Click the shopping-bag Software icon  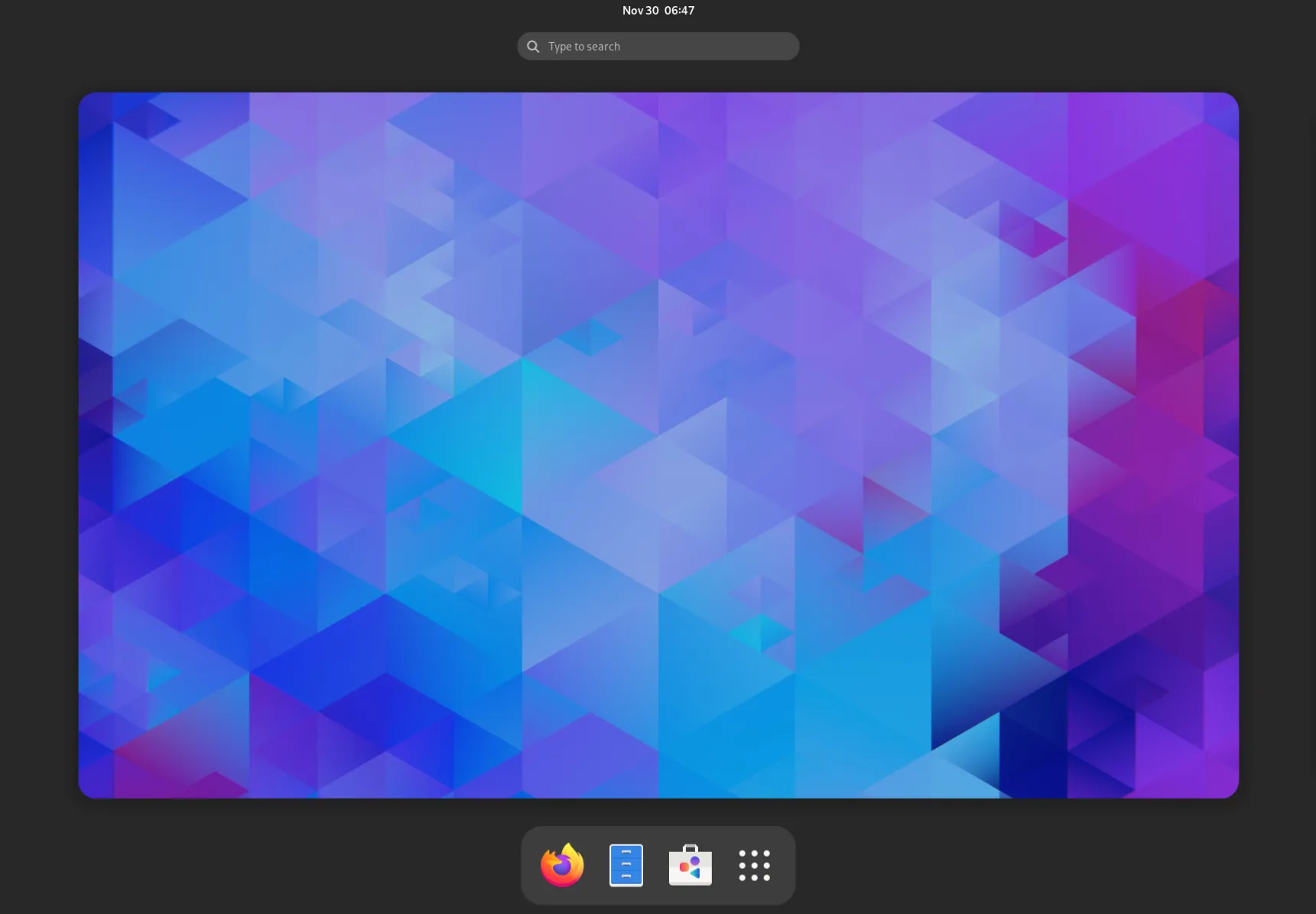(690, 865)
